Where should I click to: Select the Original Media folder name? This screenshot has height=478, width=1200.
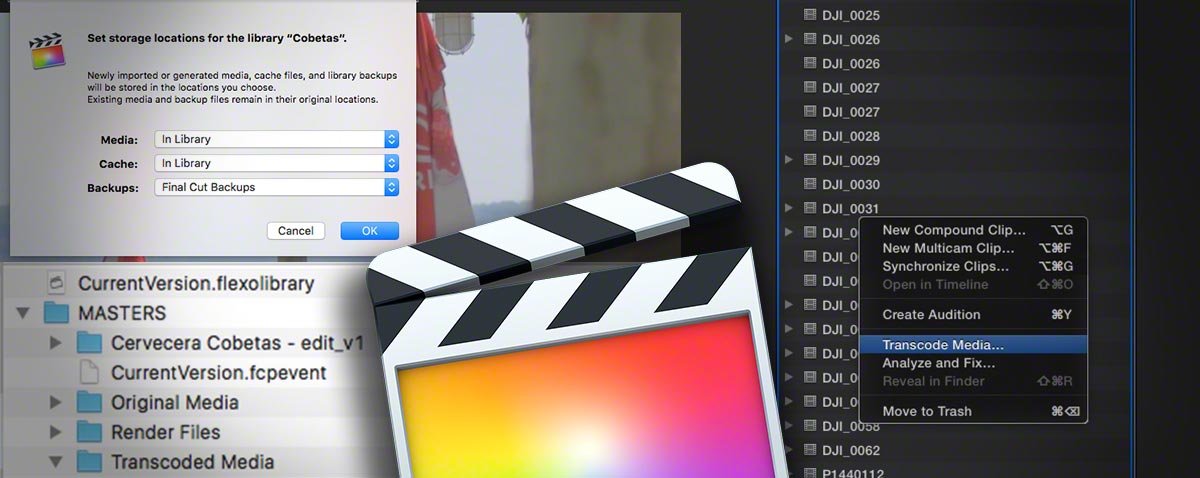point(175,403)
